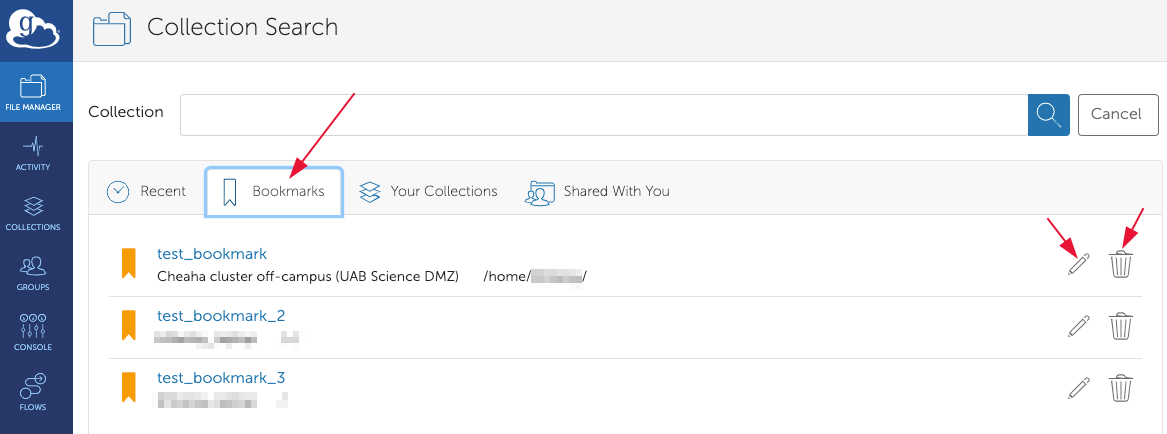Edit test_bookmark_3 with pencil icon
The height and width of the screenshot is (434, 1167).
1078,388
